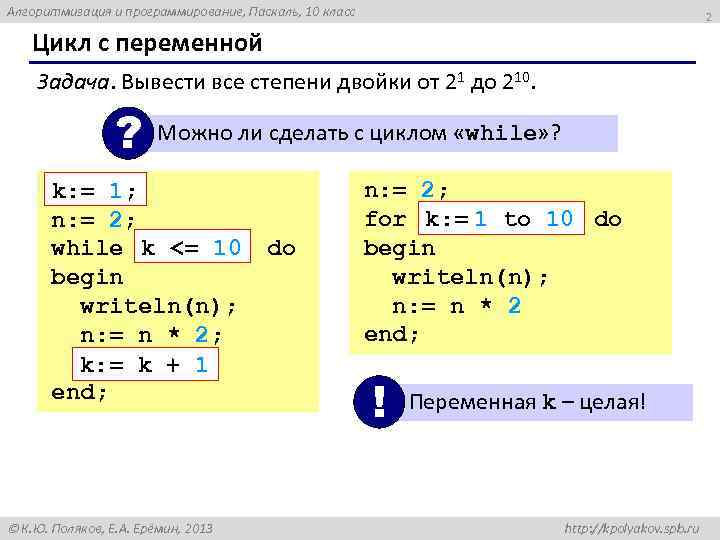This screenshot has height=540, width=720.
Task: Click 'n:= n * 2;' in the left code block
Action: click(x=151, y=335)
